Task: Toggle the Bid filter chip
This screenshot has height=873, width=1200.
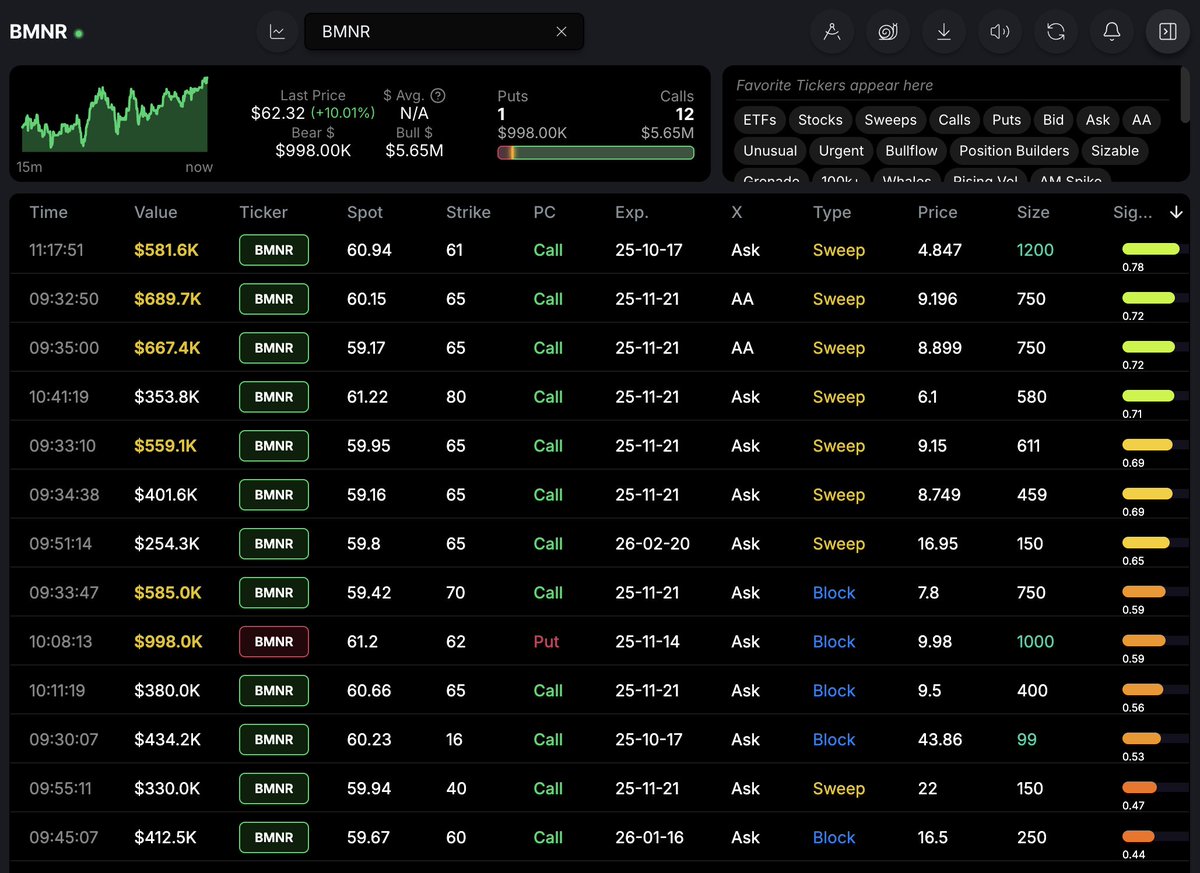Action: click(1054, 120)
